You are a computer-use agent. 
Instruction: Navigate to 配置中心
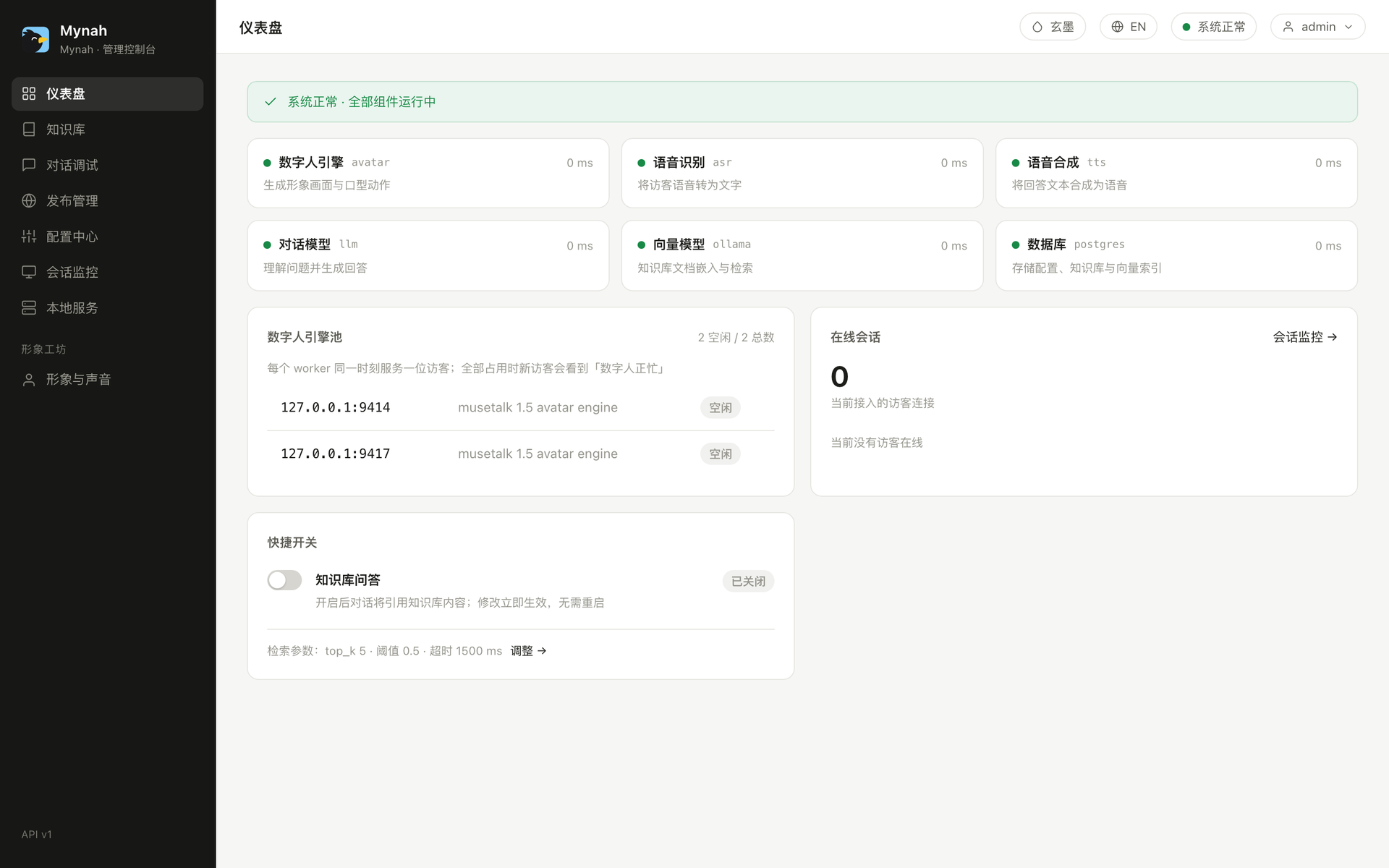click(107, 237)
